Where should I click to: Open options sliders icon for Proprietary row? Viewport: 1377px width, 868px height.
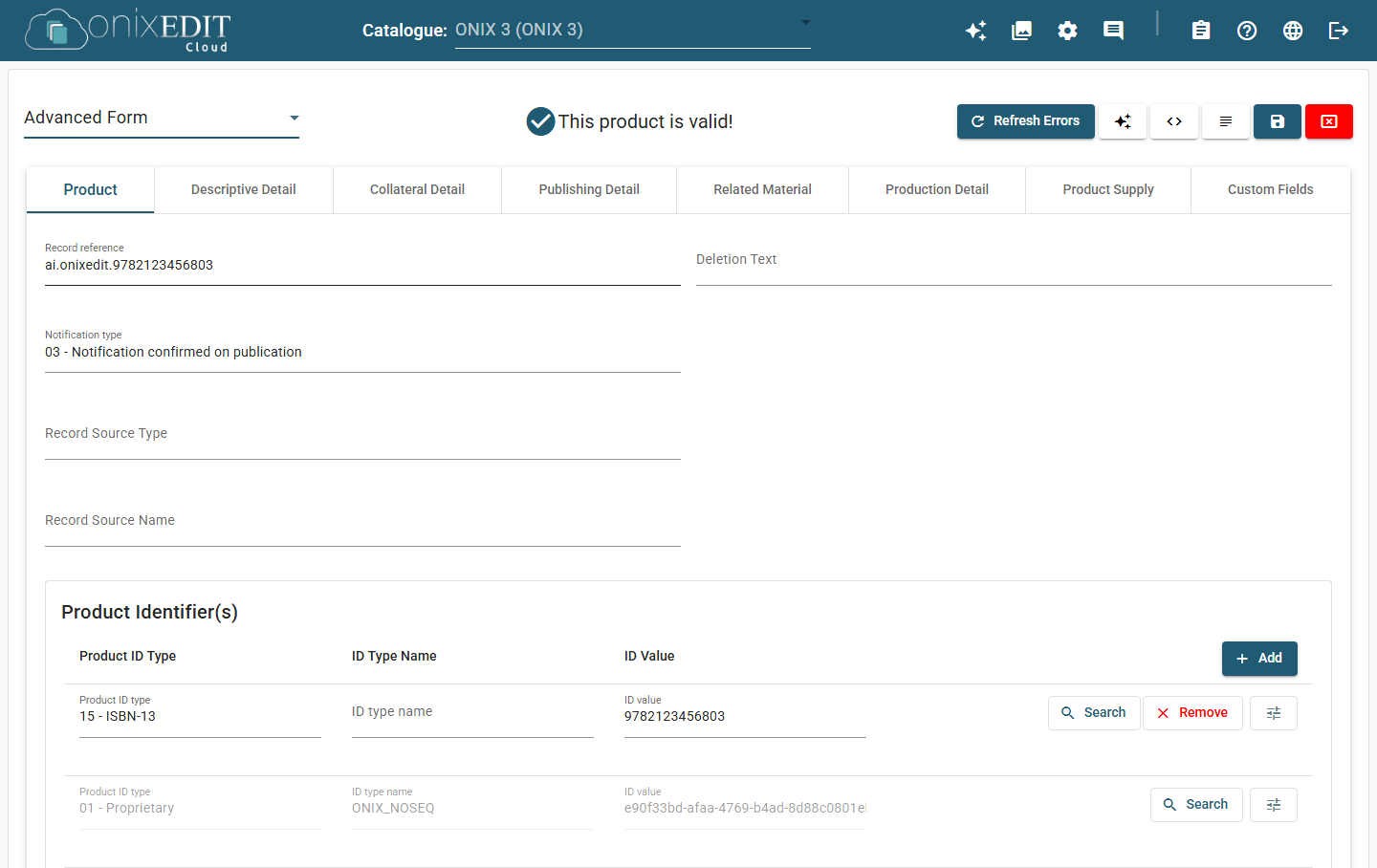click(1274, 805)
